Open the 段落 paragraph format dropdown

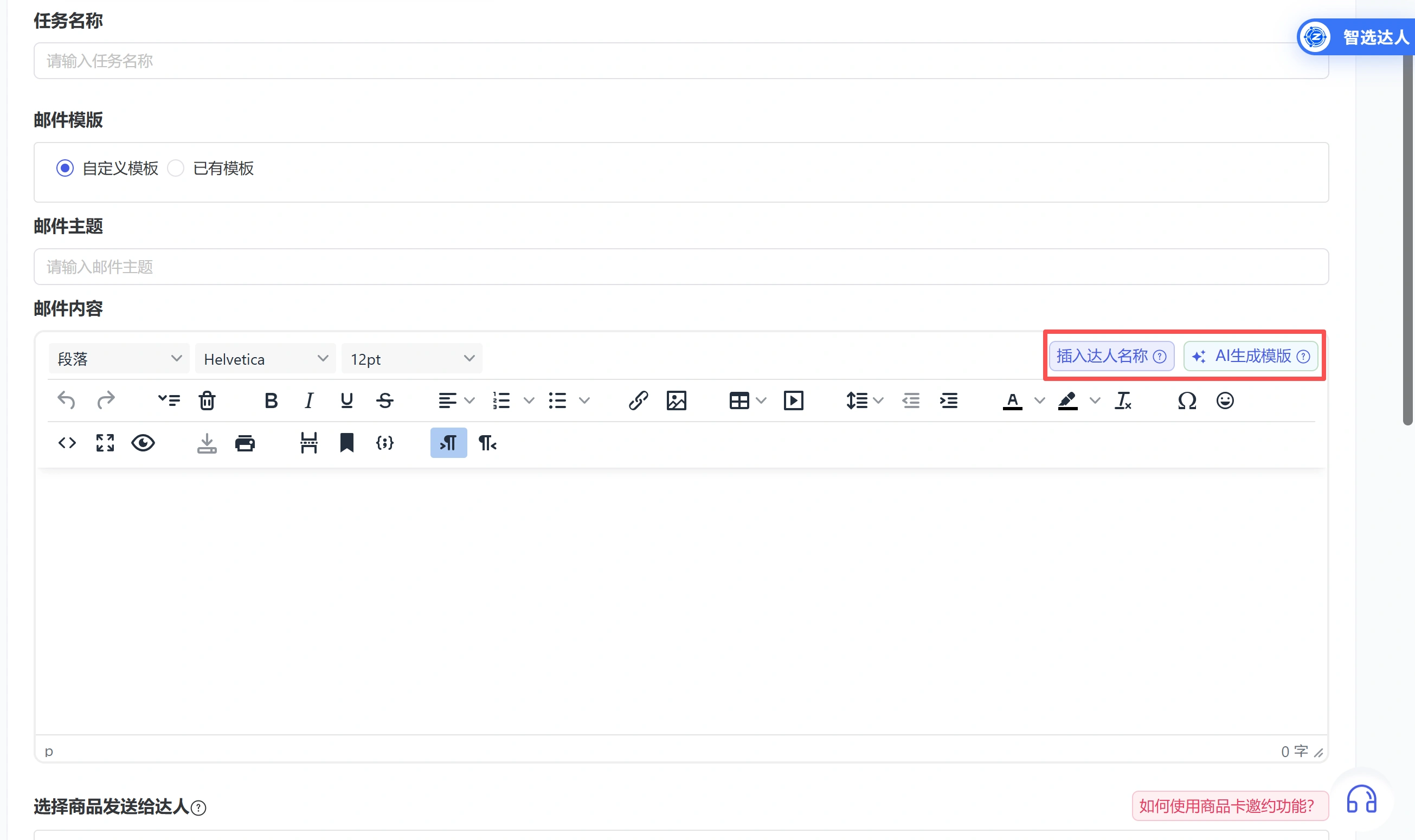click(118, 359)
